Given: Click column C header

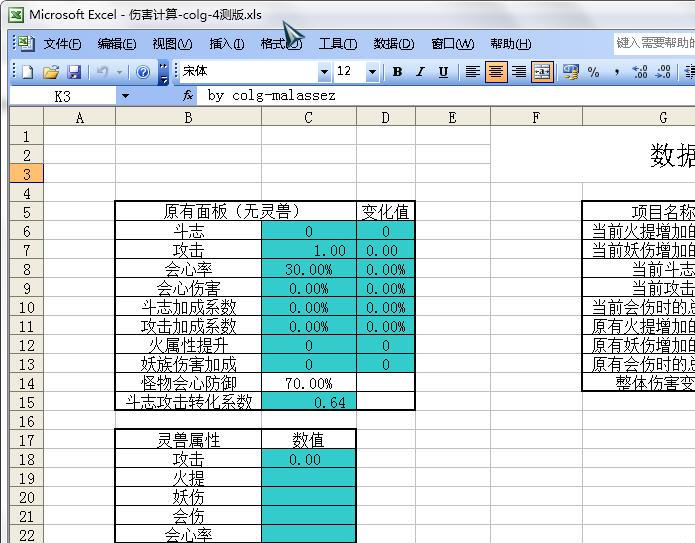Looking at the screenshot, I should pos(308,118).
